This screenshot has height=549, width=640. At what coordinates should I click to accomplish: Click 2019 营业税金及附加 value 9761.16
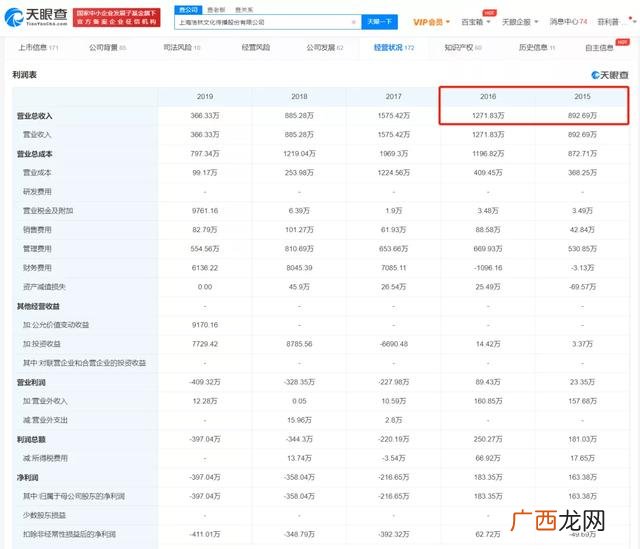tap(205, 211)
